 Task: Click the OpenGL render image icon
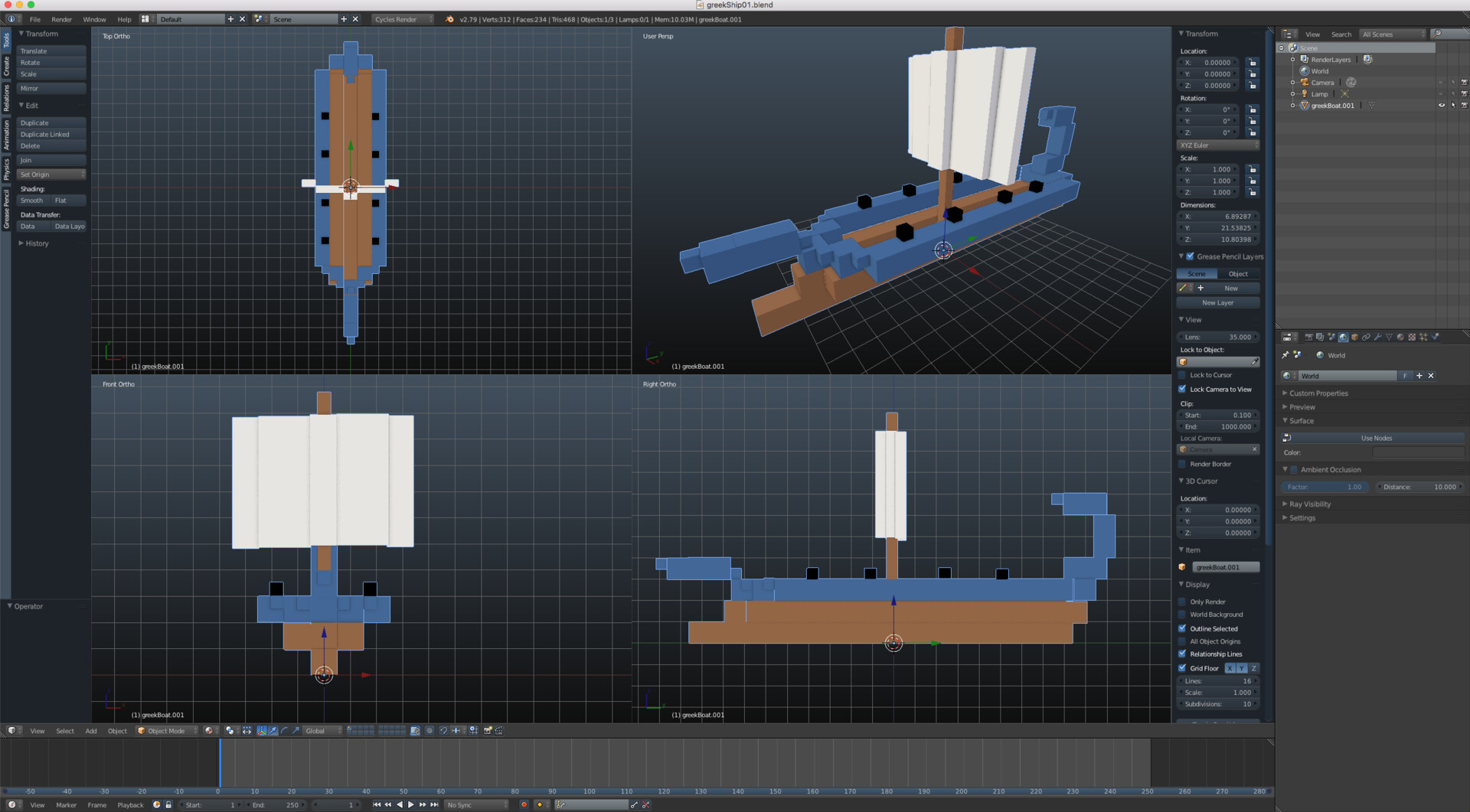[x=488, y=731]
